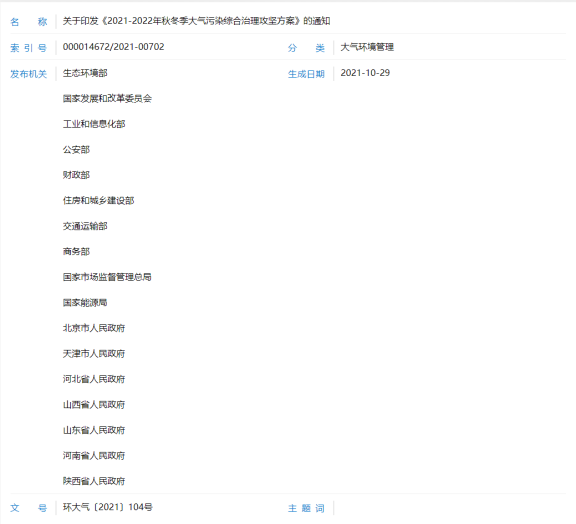The height and width of the screenshot is (524, 576).
Task: Click 国家发展和改革委员会 in the agency list
Action: pyautogui.click(x=107, y=98)
